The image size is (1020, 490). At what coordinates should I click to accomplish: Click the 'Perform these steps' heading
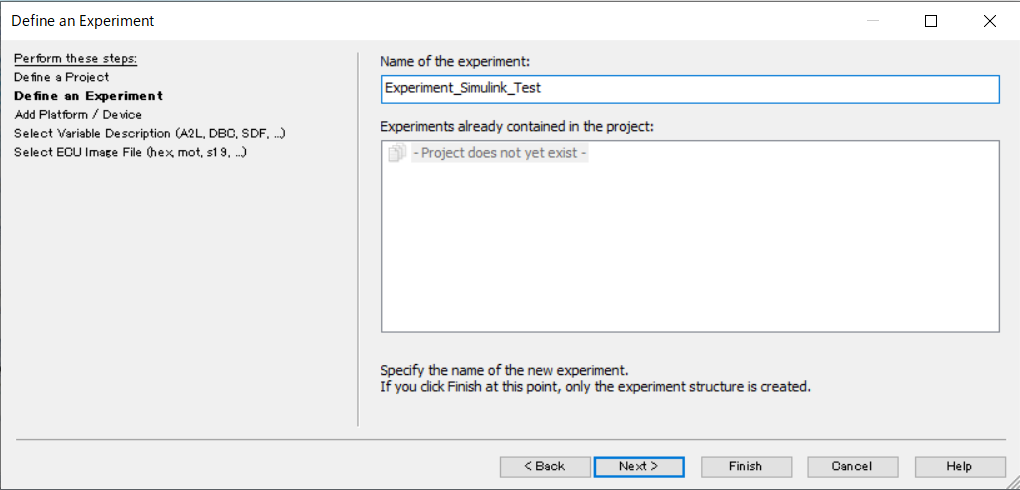(x=75, y=59)
